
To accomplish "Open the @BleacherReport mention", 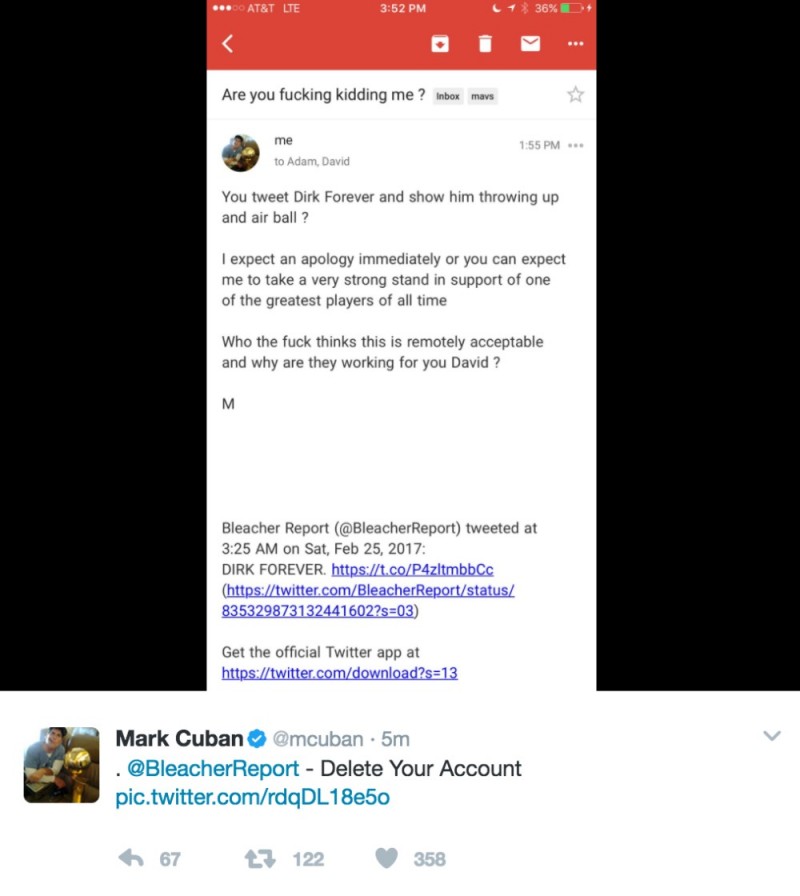I will point(213,769).
